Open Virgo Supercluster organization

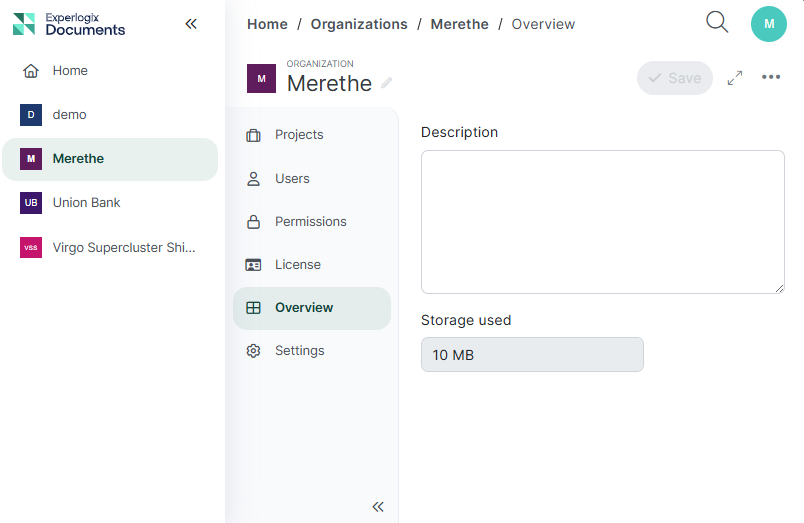(x=110, y=248)
